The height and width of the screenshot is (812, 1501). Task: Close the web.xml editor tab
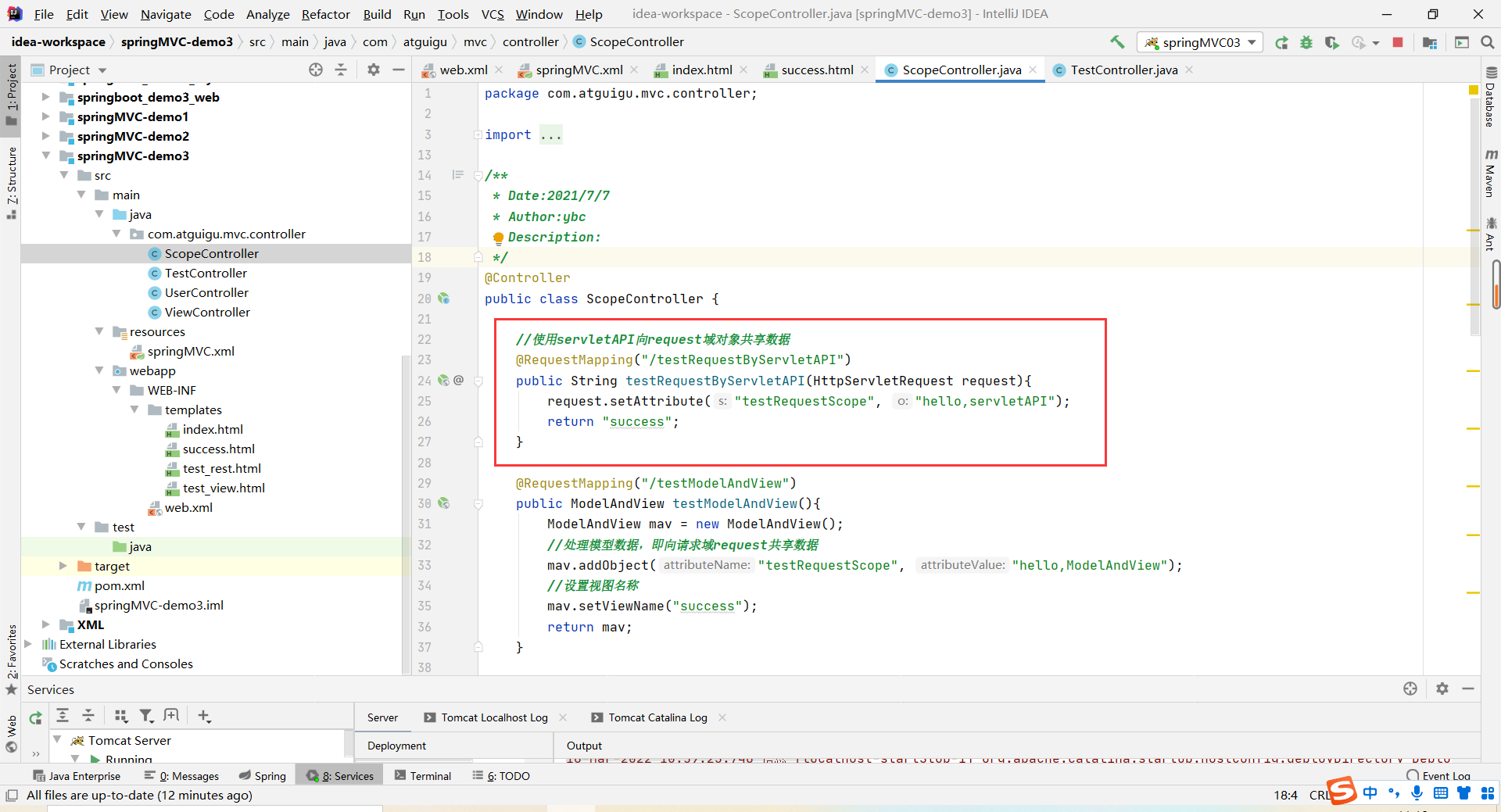(500, 70)
